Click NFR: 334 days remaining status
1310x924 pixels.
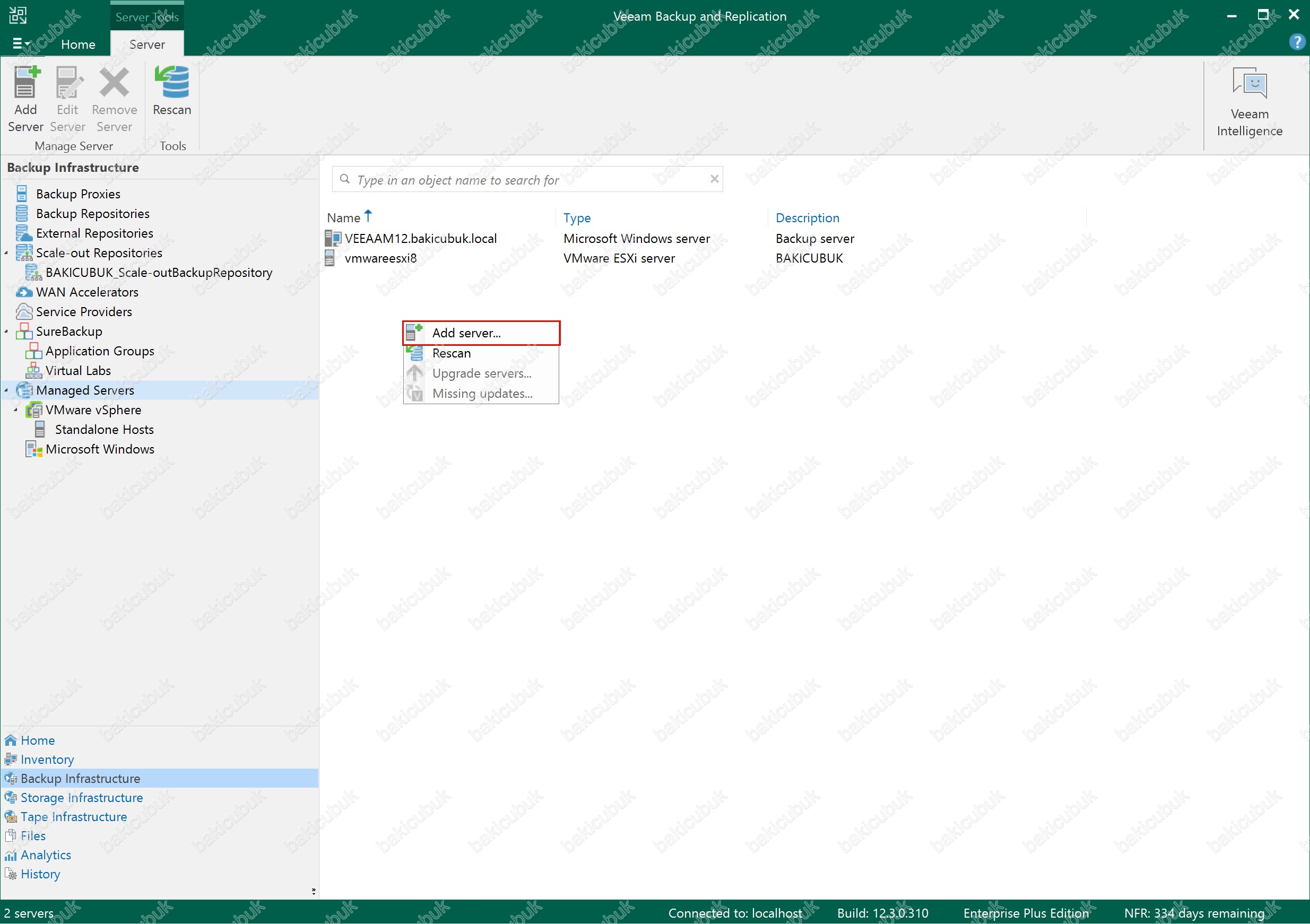click(x=1194, y=913)
